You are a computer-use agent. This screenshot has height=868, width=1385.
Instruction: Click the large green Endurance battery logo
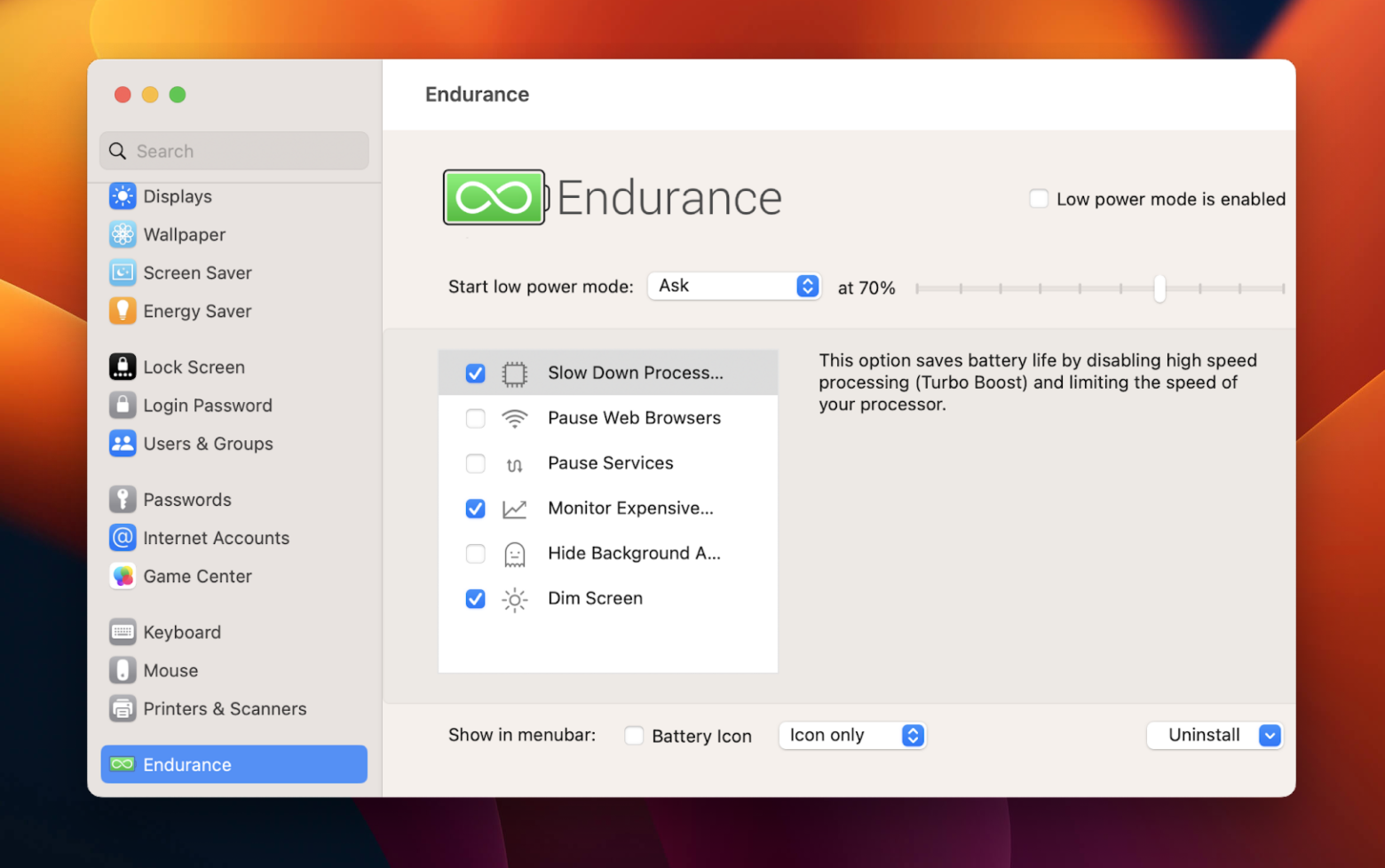tap(495, 197)
